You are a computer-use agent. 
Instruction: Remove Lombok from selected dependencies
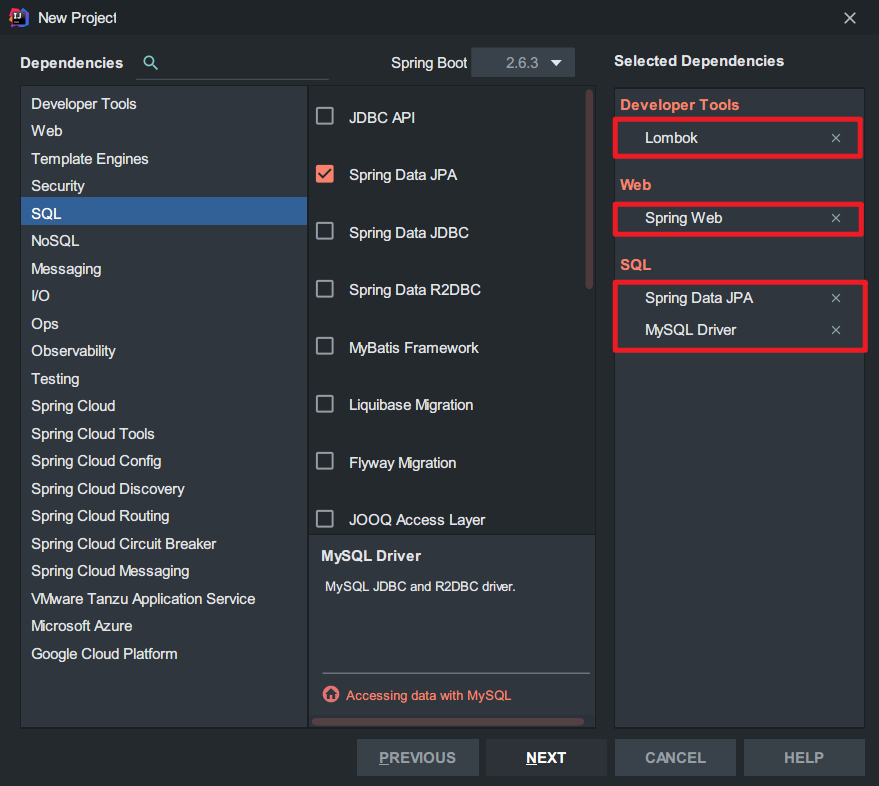(835, 138)
